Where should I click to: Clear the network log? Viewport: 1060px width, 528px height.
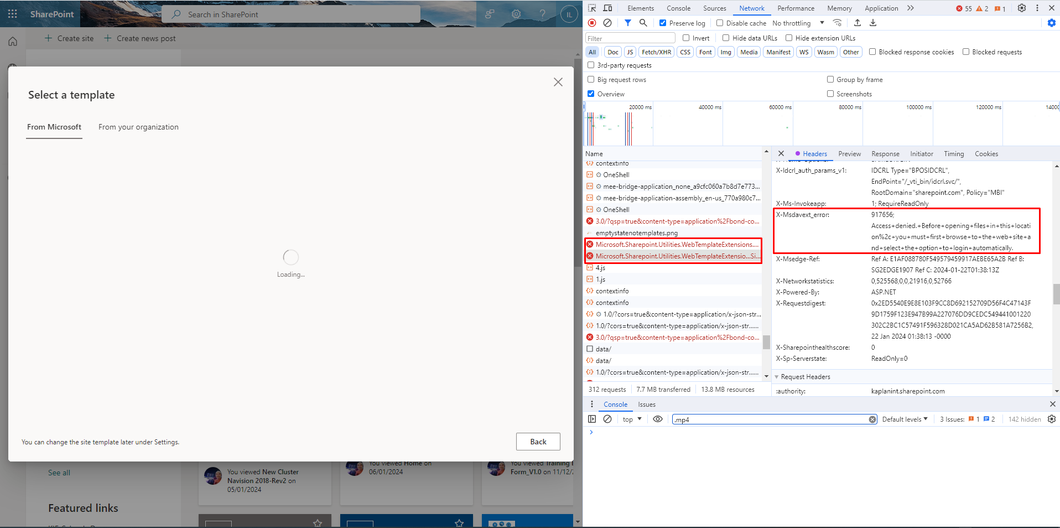pos(607,23)
